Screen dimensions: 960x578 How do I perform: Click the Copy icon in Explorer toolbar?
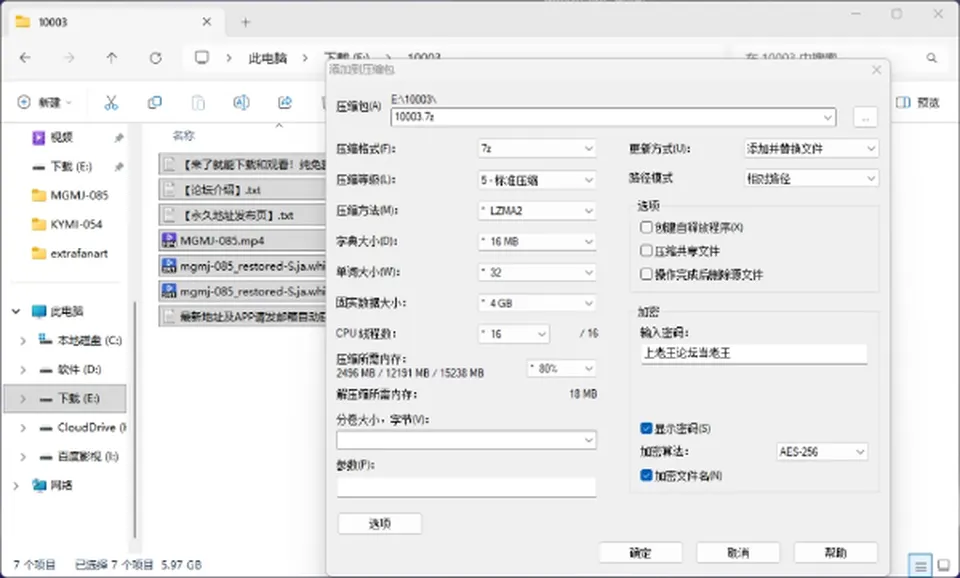click(x=155, y=102)
